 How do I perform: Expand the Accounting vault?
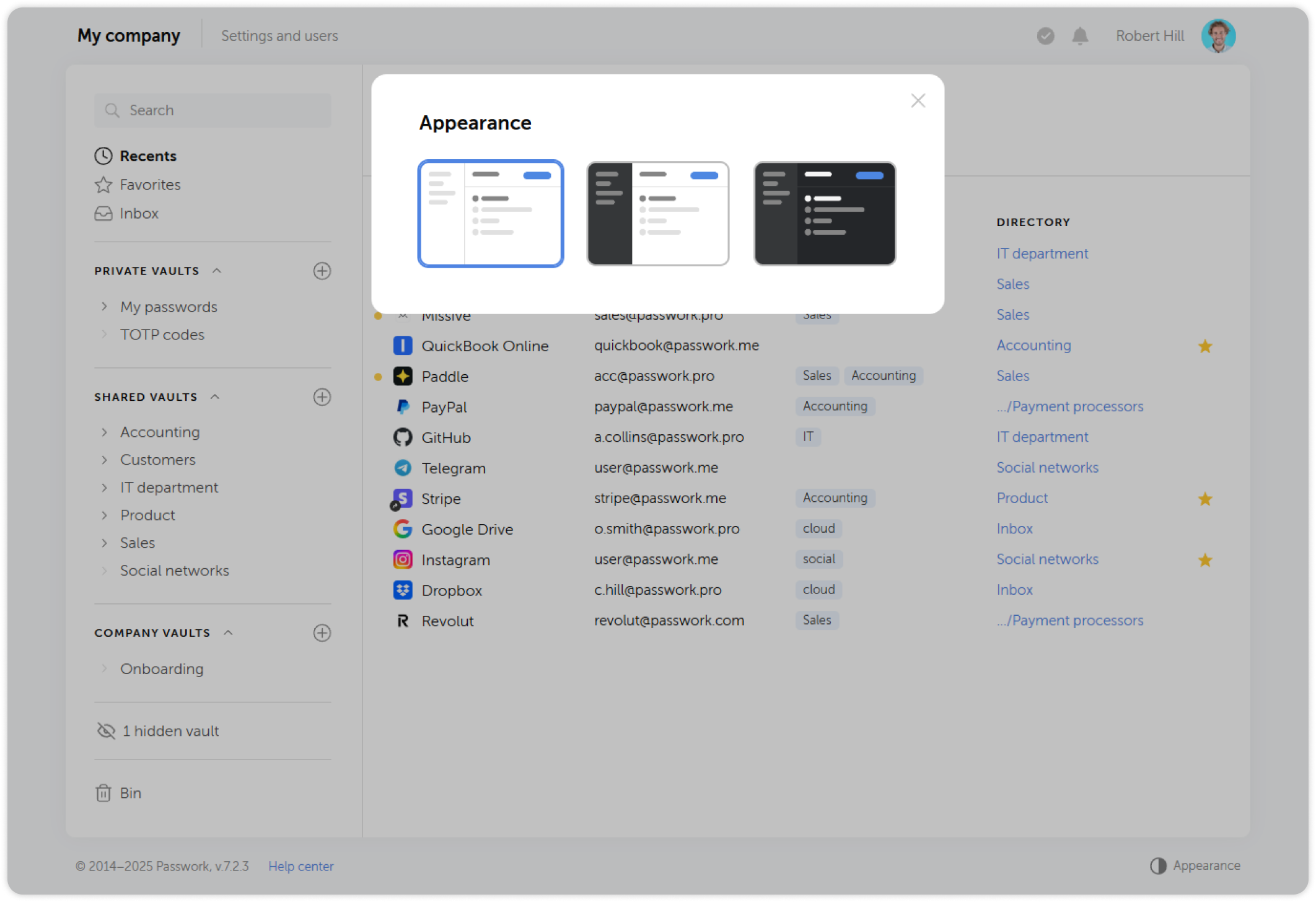coord(103,432)
